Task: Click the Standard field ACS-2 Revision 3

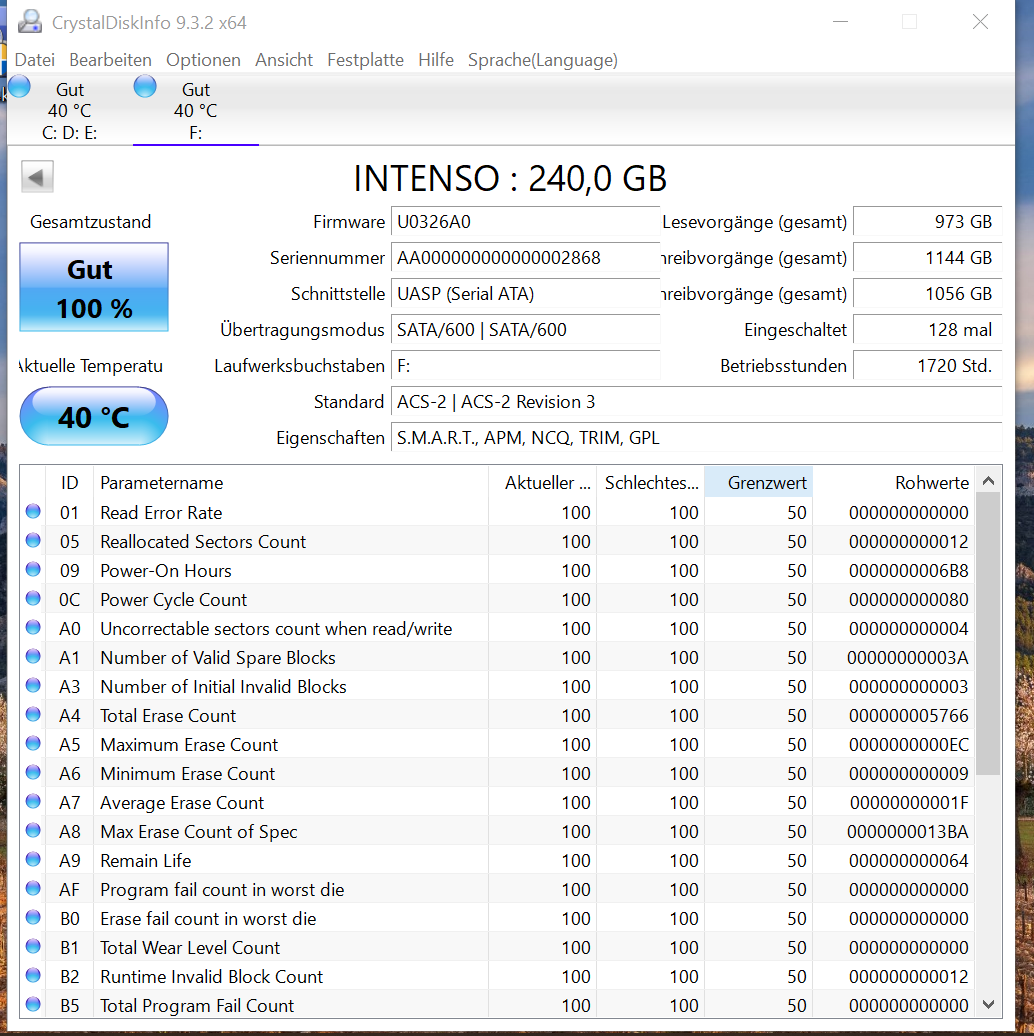Action: click(696, 402)
